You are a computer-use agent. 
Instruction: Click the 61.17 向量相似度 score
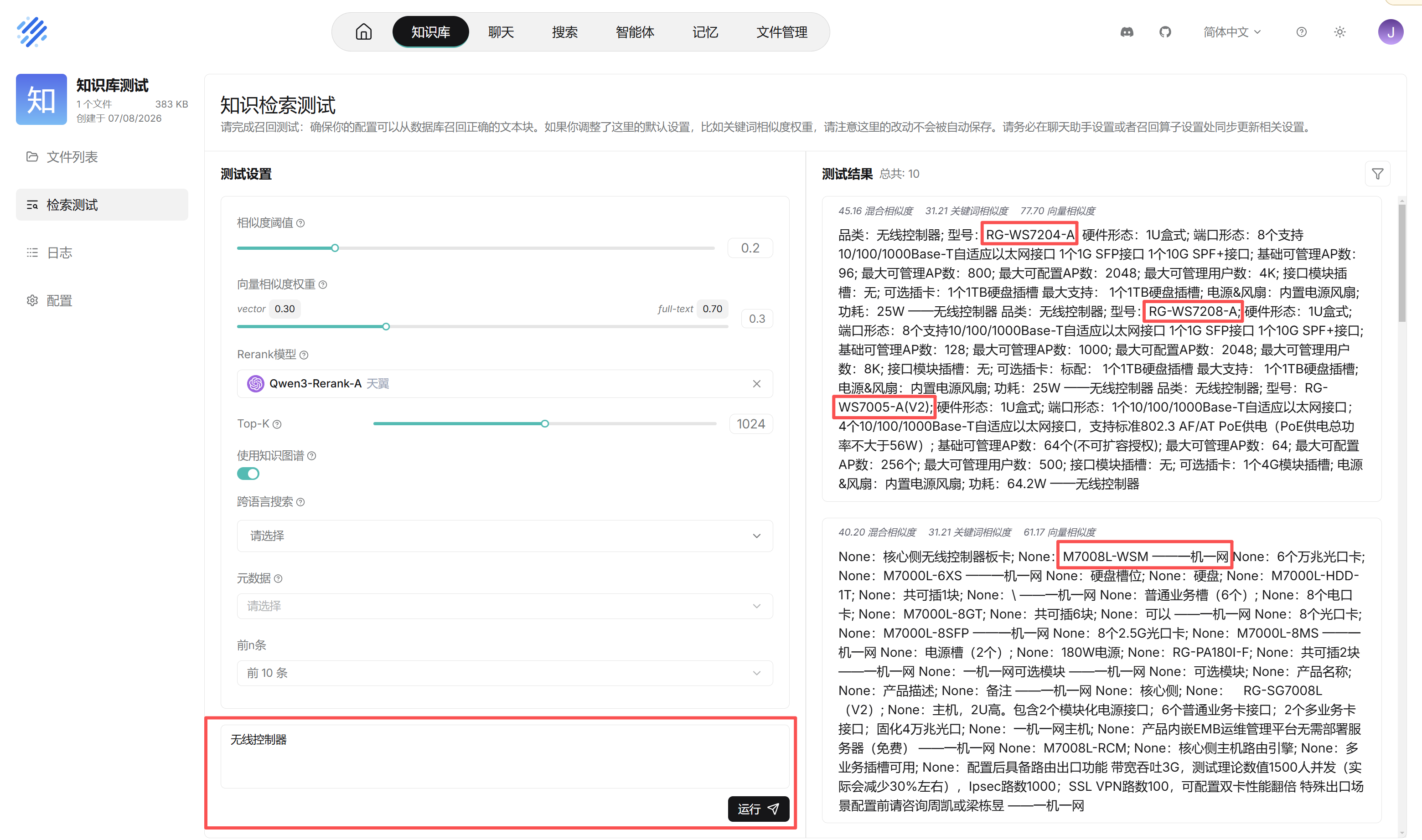point(1059,532)
